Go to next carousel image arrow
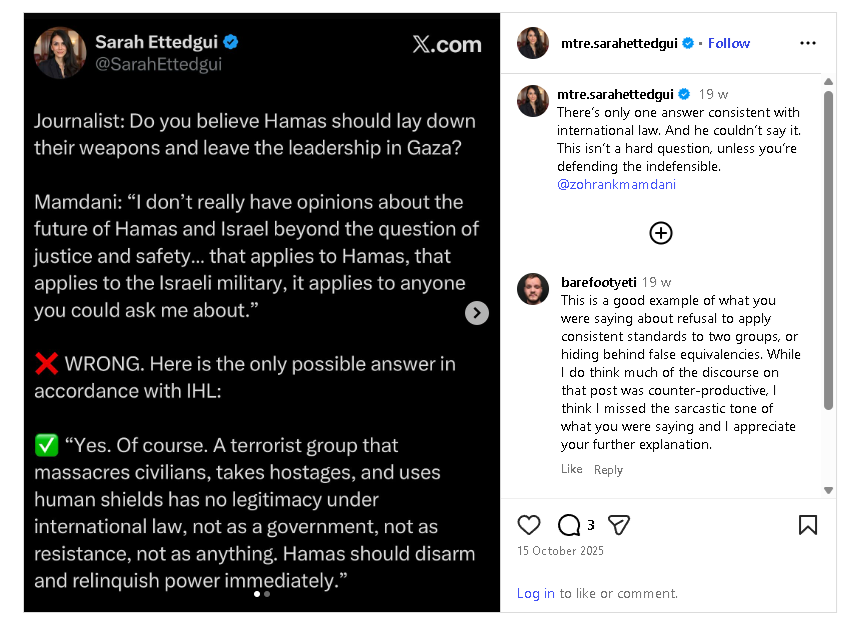This screenshot has height=634, width=866. [477, 313]
